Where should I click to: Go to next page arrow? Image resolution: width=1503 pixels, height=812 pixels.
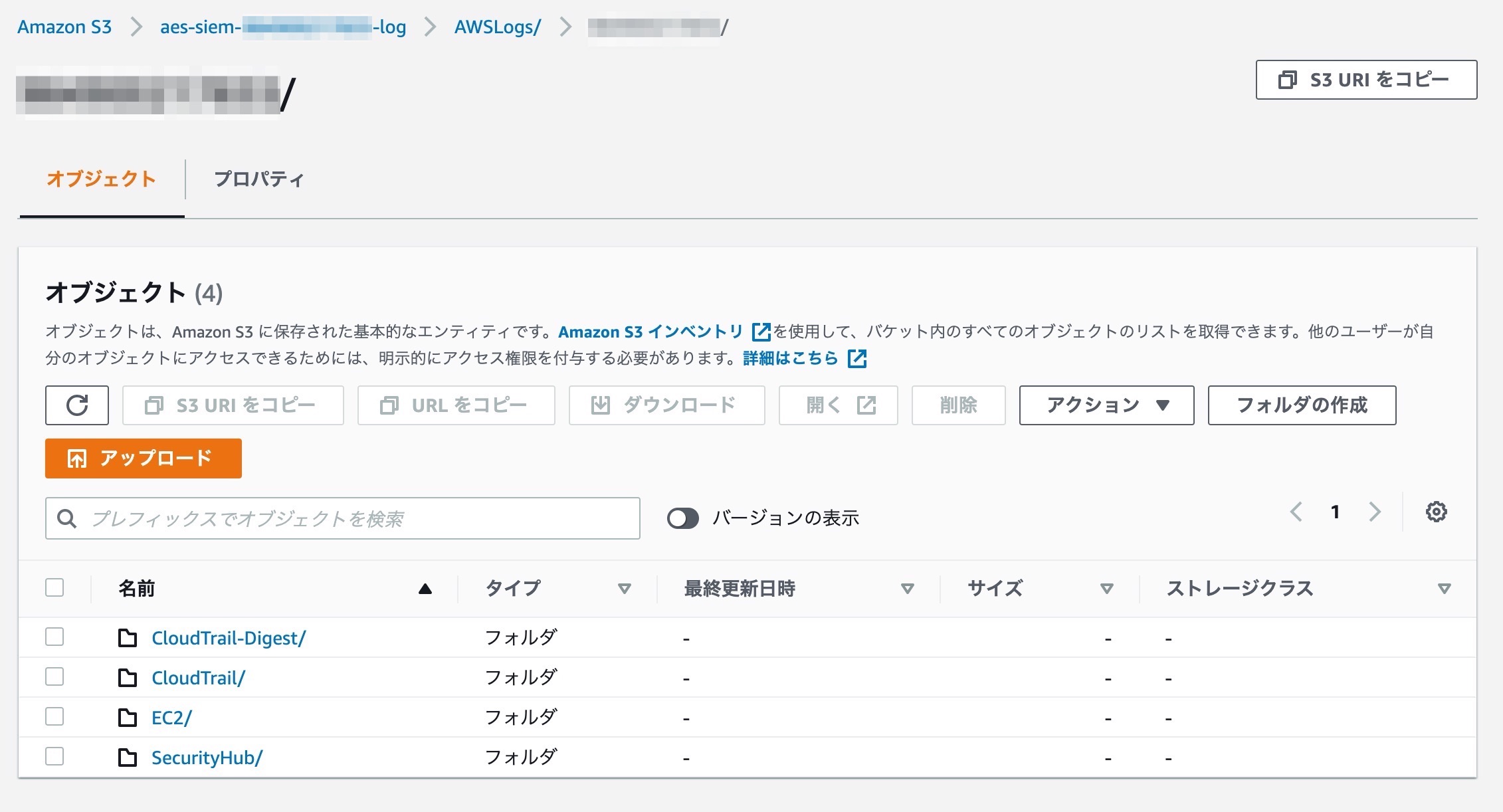click(x=1375, y=512)
